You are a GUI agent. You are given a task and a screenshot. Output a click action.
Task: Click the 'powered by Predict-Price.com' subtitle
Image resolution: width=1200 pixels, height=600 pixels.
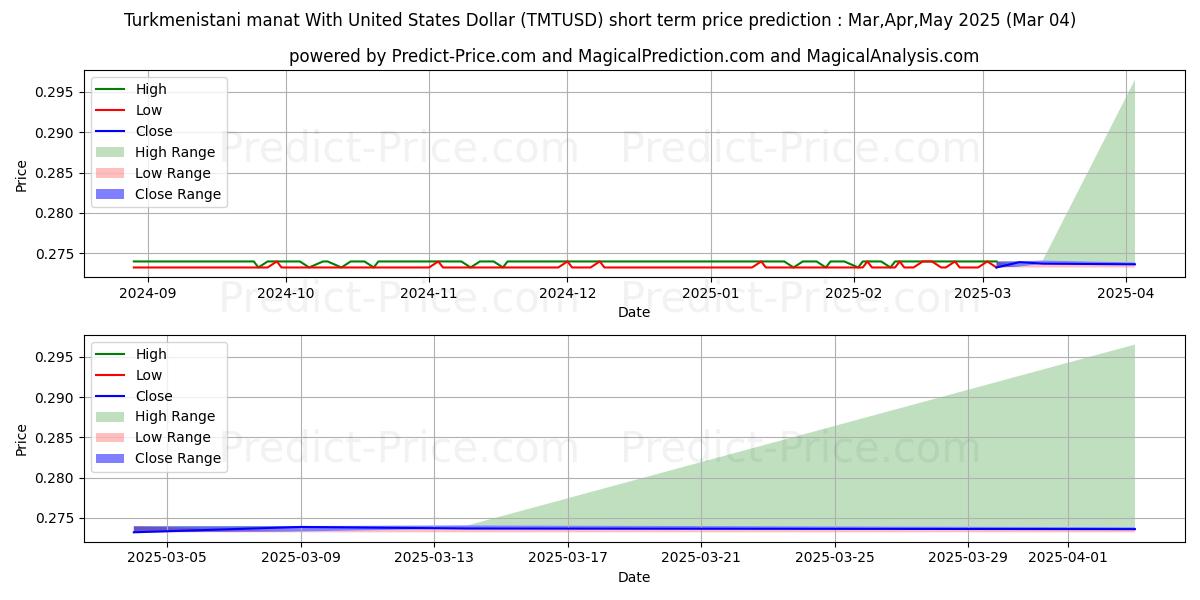click(x=634, y=56)
